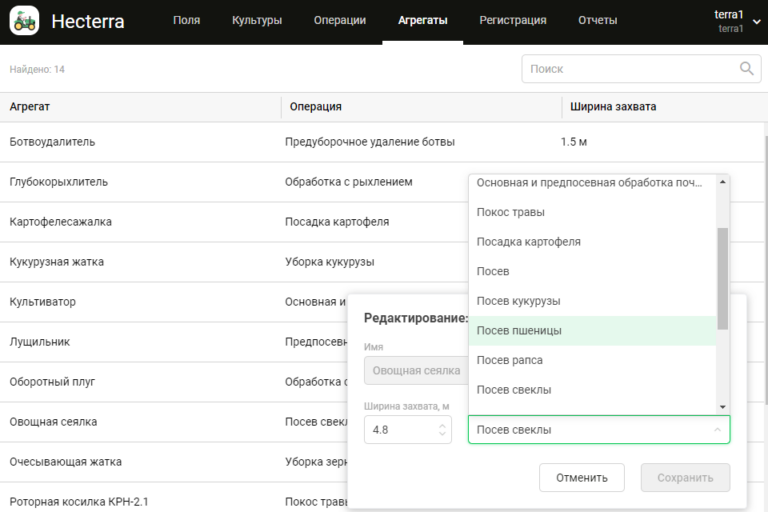Go to the 'Операции' tab

coord(339,20)
